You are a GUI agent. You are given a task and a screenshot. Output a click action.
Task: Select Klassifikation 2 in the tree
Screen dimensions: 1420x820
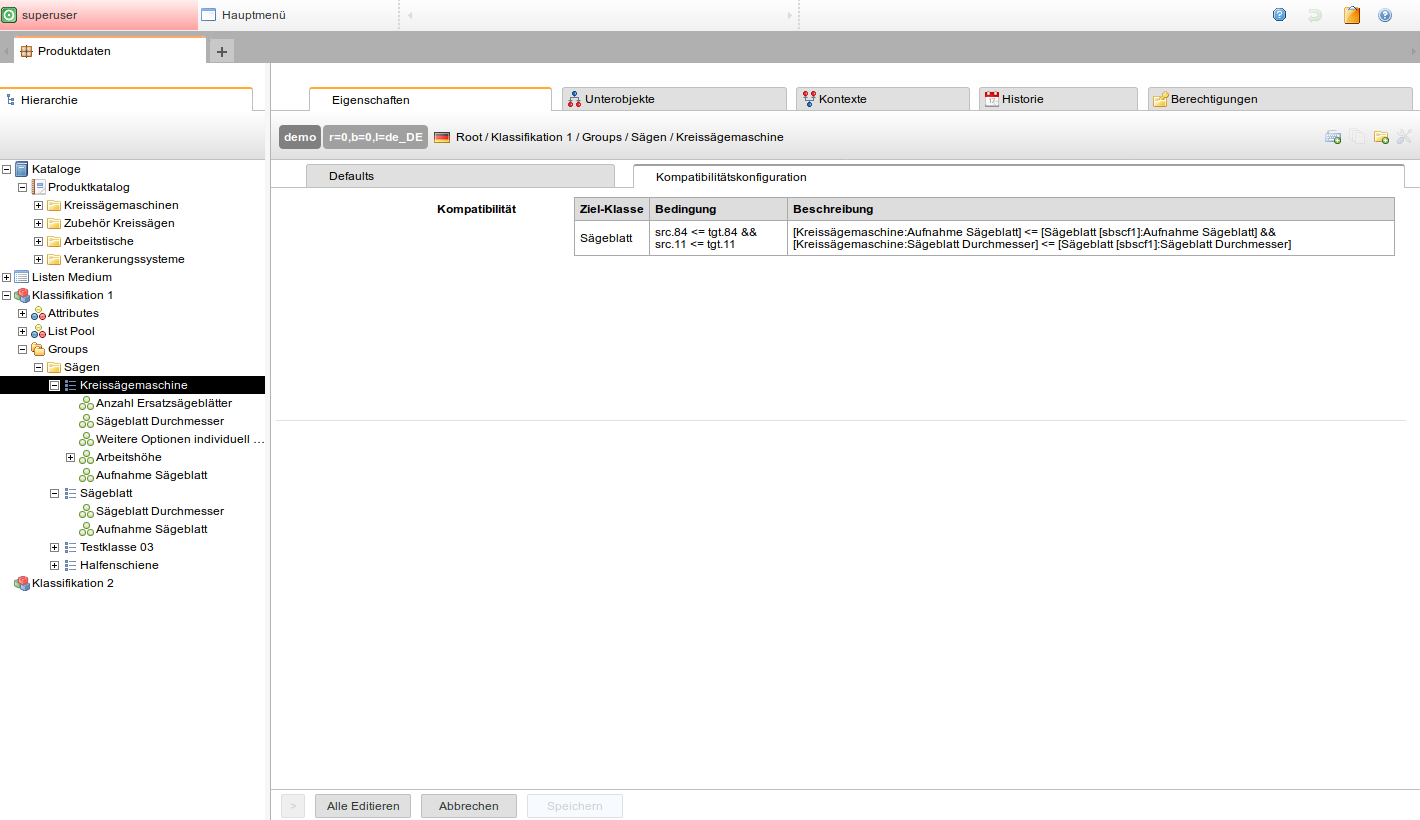point(72,583)
